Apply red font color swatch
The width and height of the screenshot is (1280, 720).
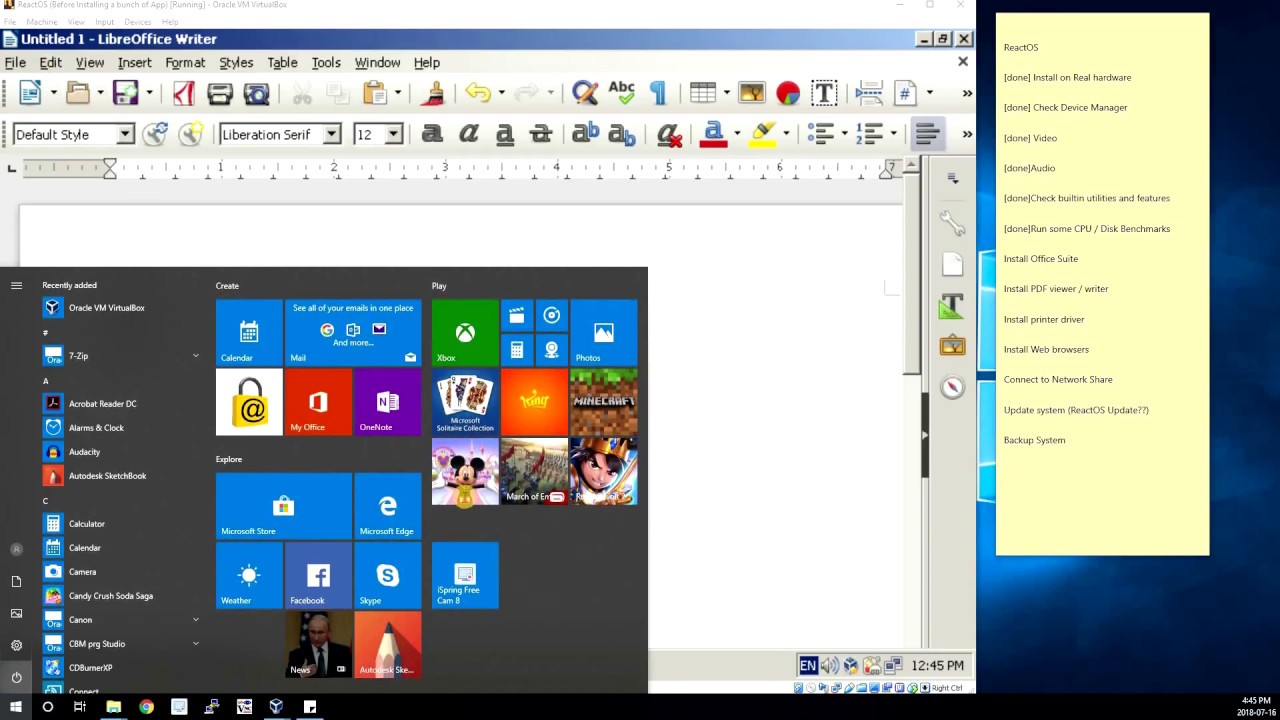tap(713, 134)
